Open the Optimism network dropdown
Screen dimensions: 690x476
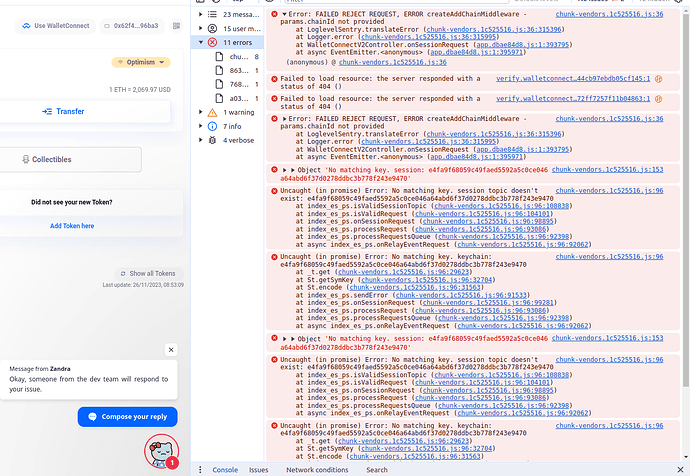[141, 62]
